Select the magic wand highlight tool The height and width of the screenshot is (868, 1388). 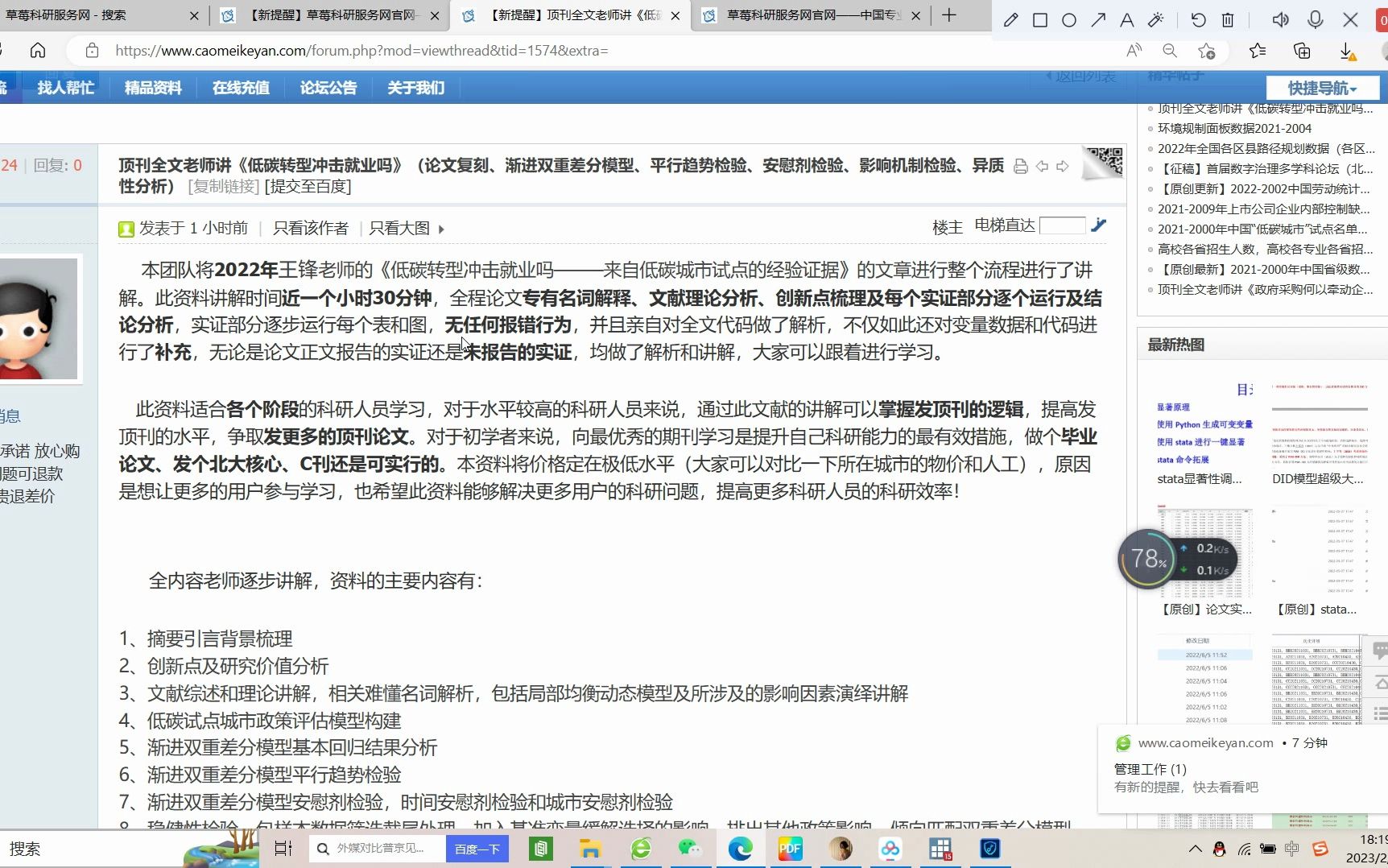pyautogui.click(x=1156, y=20)
